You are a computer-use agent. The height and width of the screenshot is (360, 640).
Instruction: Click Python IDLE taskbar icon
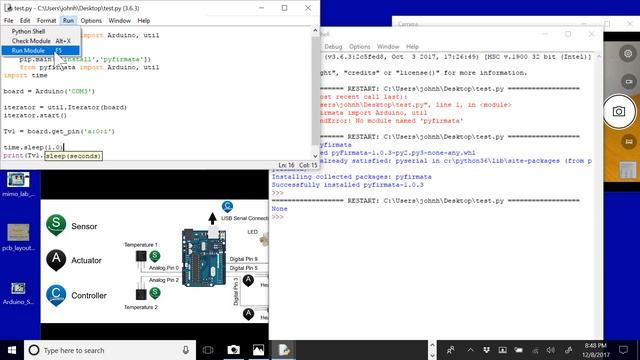(284, 350)
